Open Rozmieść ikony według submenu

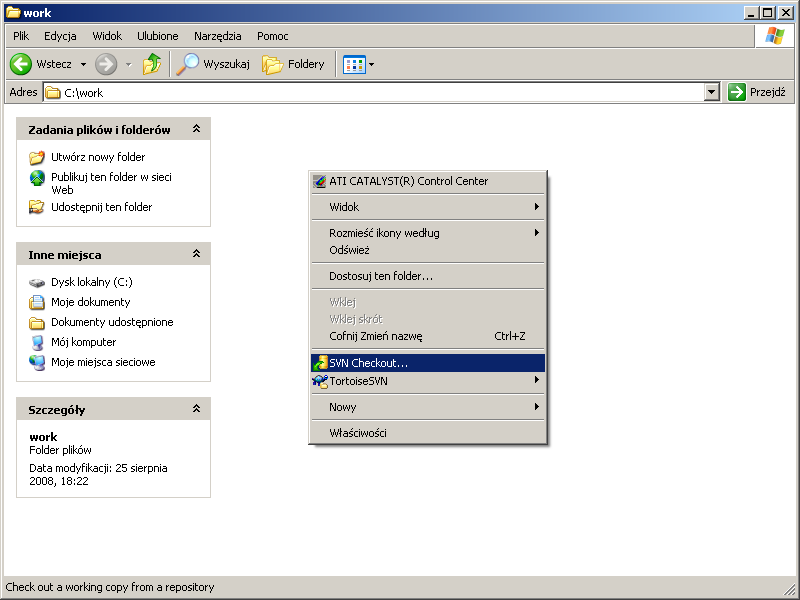428,233
